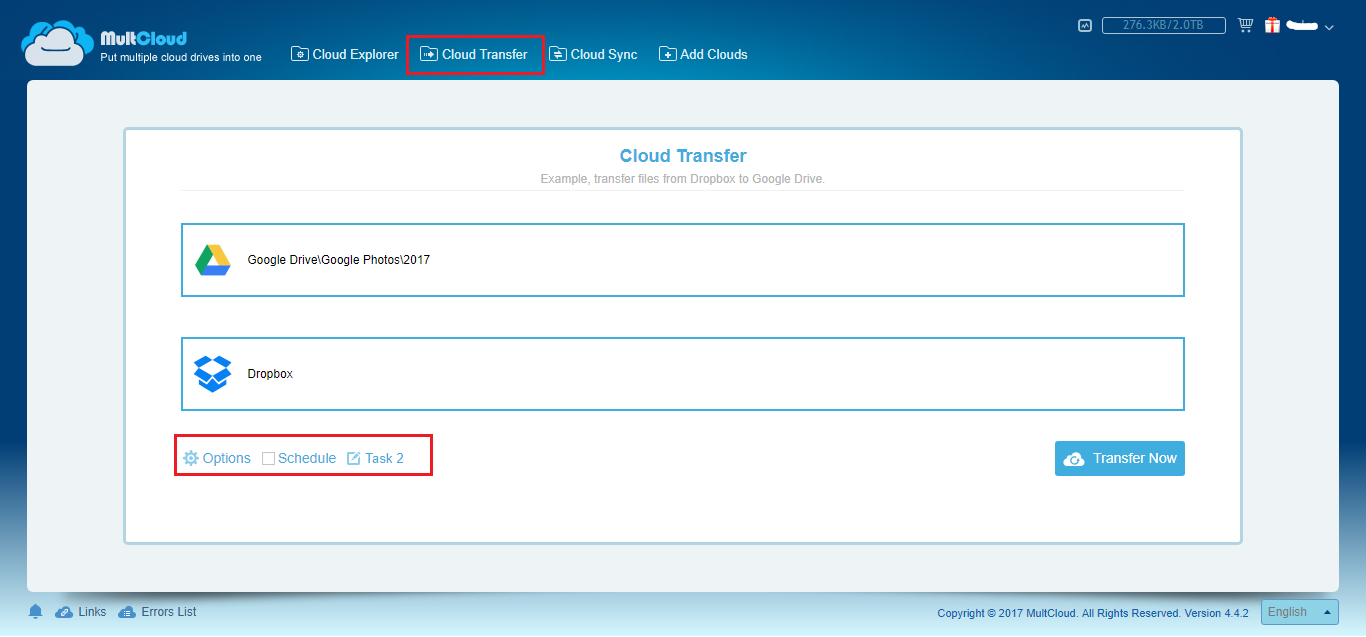This screenshot has width=1366, height=637.
Task: Enable the Schedule checkbox
Action: click(x=268, y=458)
